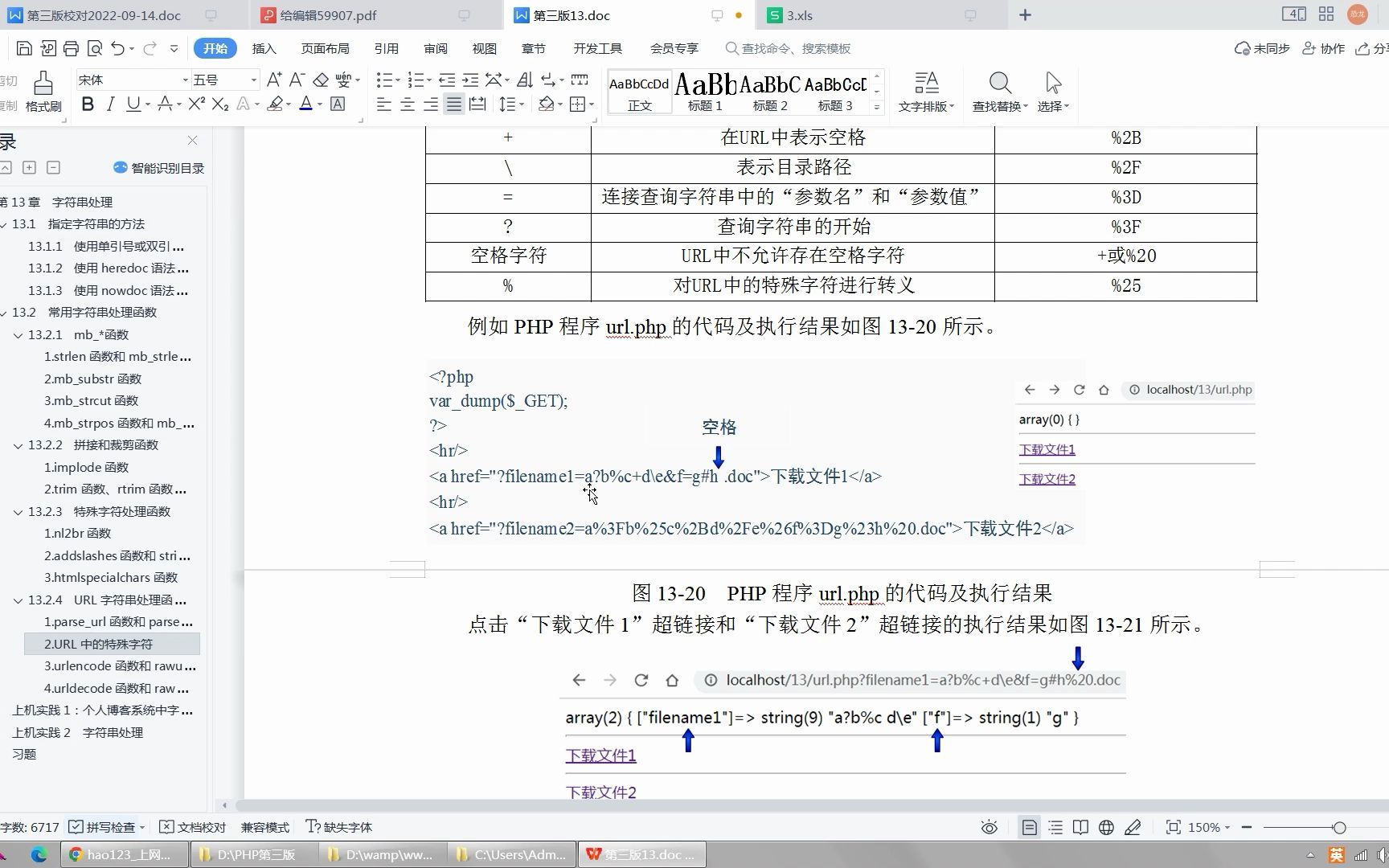This screenshot has width=1389, height=868.
Task: Switch to outline view icon
Action: [x=1055, y=827]
